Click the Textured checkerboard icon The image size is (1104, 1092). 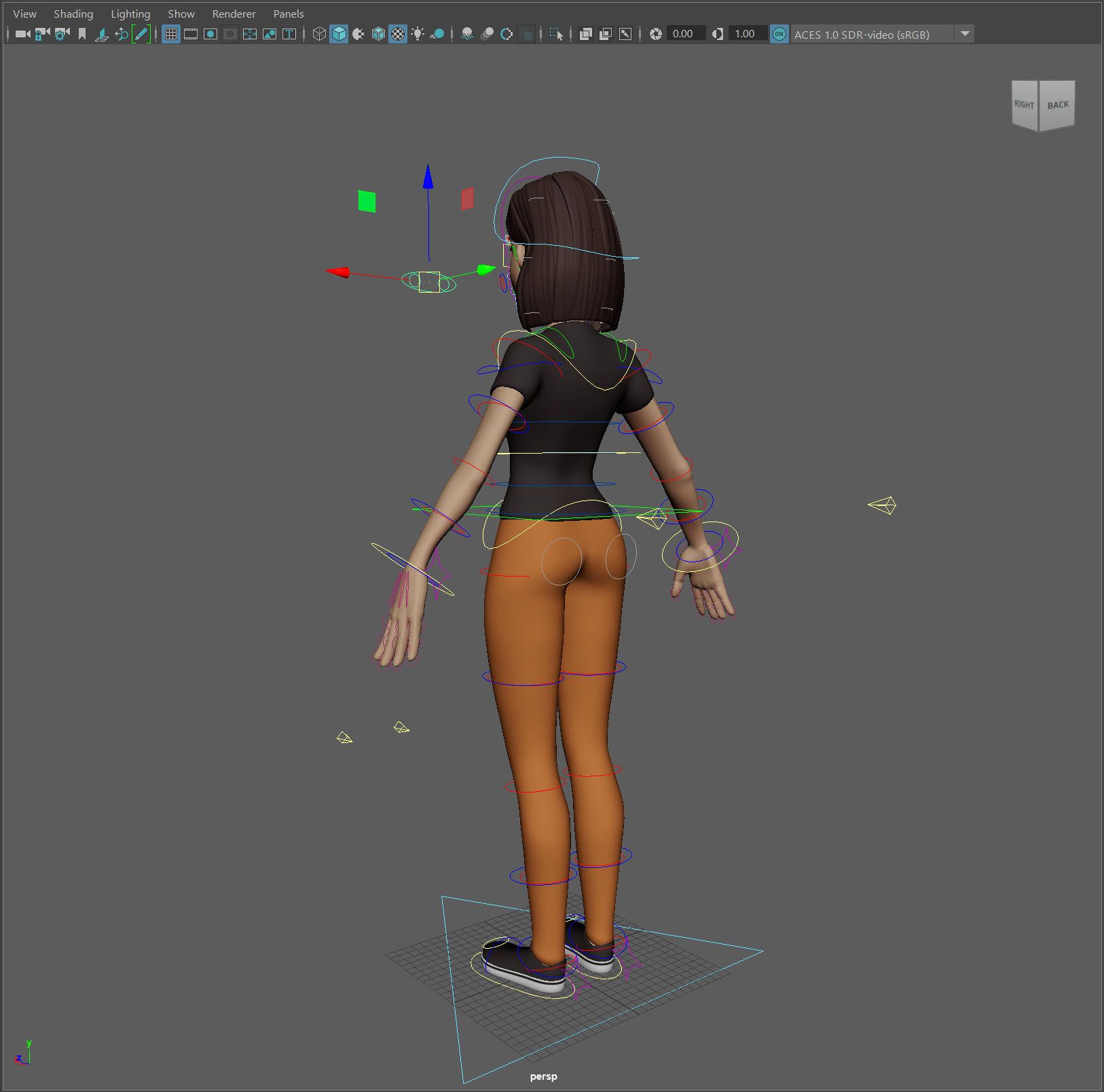tap(398, 34)
